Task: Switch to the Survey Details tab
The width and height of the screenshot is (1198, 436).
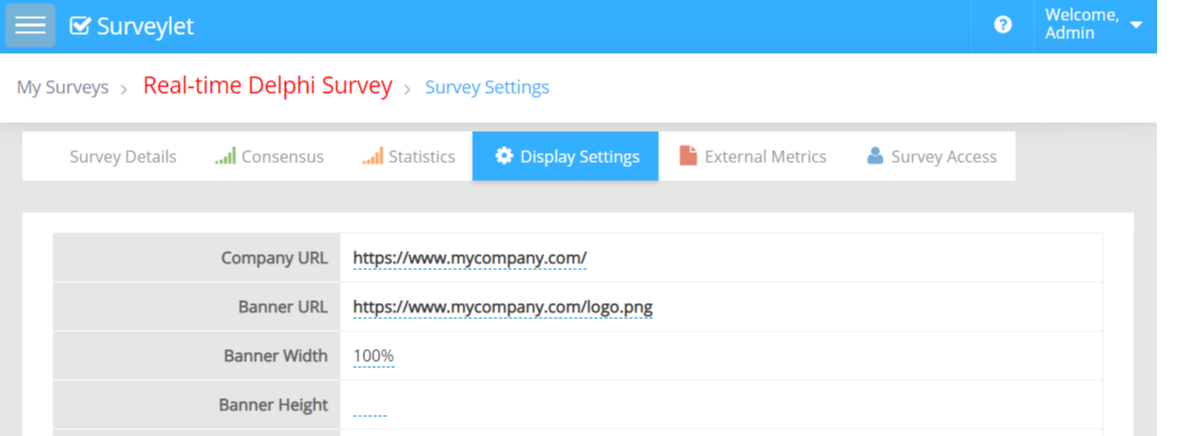Action: coord(123,157)
